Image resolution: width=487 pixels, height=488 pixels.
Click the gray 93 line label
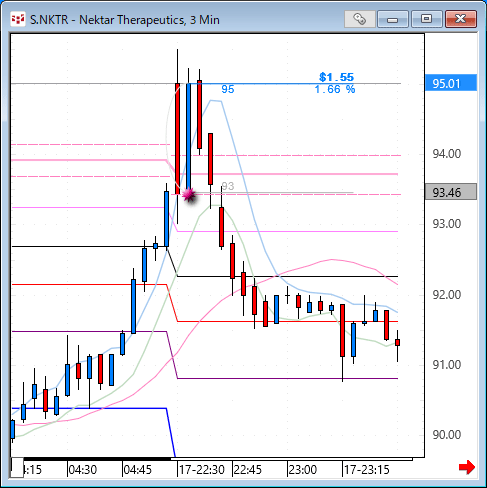(228, 186)
